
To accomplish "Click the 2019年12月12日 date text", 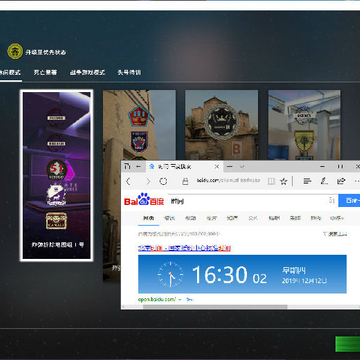I will (x=305, y=281).
